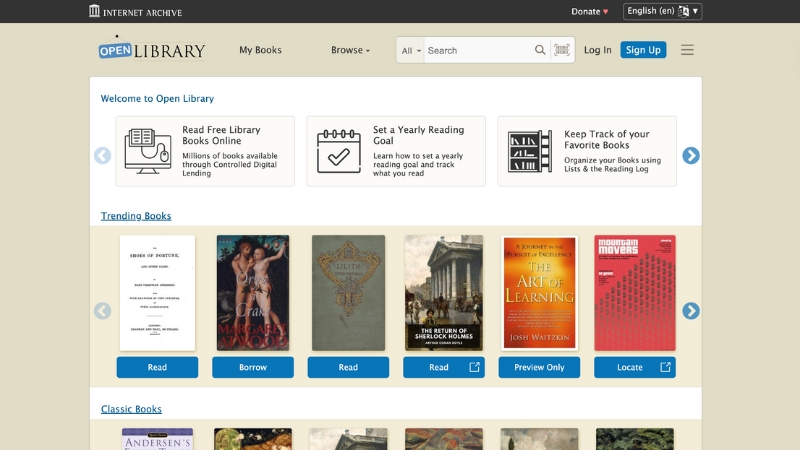Click external link icon on Sherlock Holmes Read button
The image size is (800, 450).
click(474, 367)
